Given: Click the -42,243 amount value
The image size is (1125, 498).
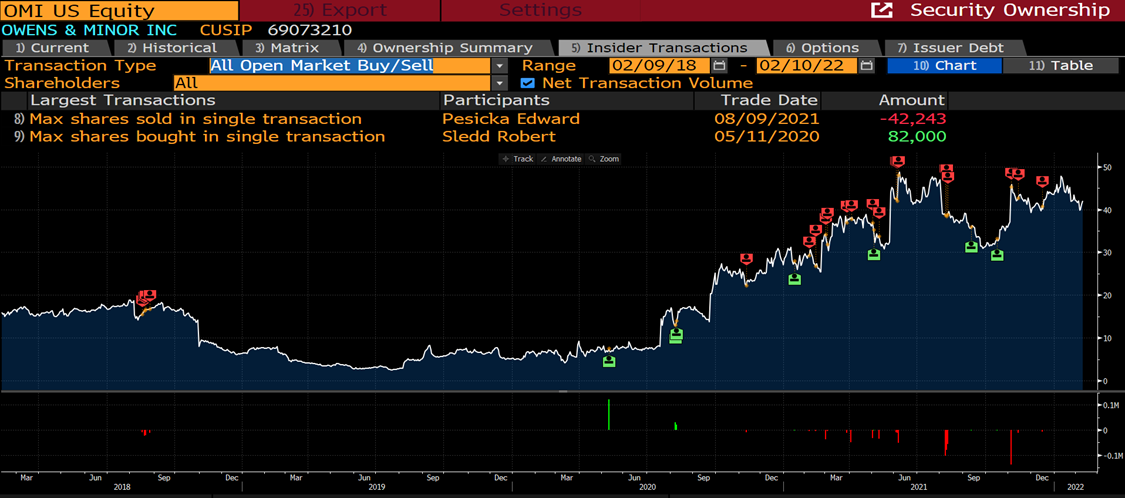Looking at the screenshot, I should click(x=913, y=119).
